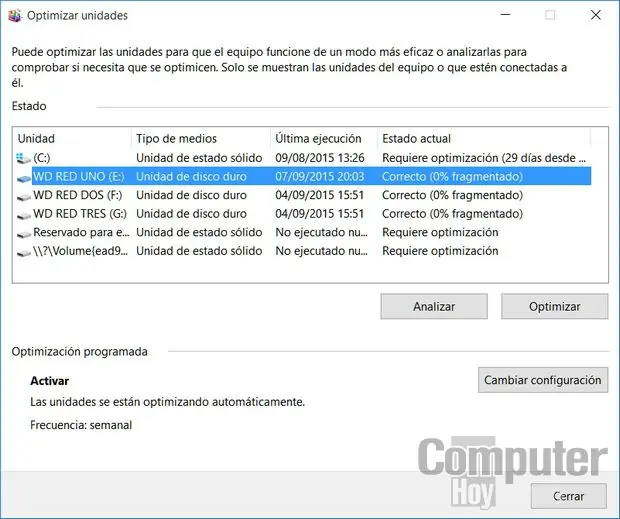Click the bold Activar label

[49, 381]
